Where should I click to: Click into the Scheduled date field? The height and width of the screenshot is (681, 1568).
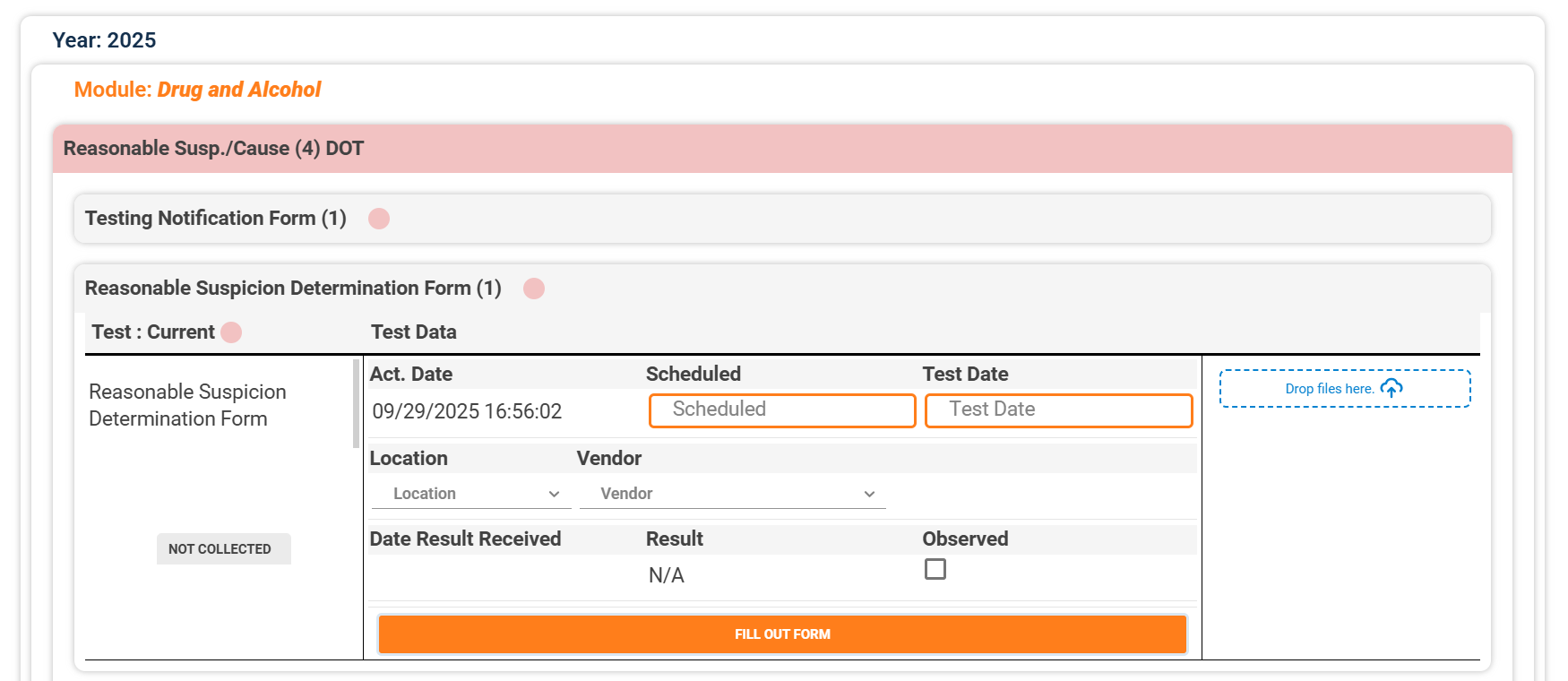pyautogui.click(x=781, y=410)
